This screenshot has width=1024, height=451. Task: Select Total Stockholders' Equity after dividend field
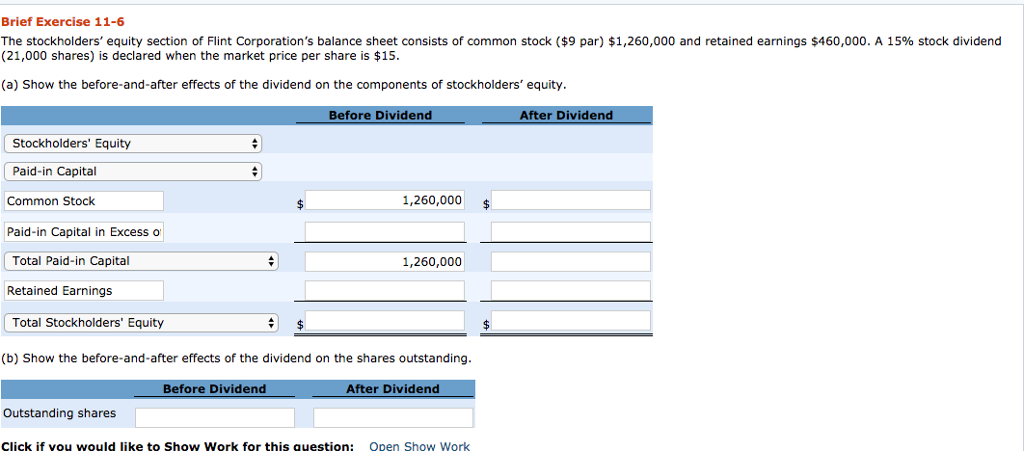click(571, 320)
